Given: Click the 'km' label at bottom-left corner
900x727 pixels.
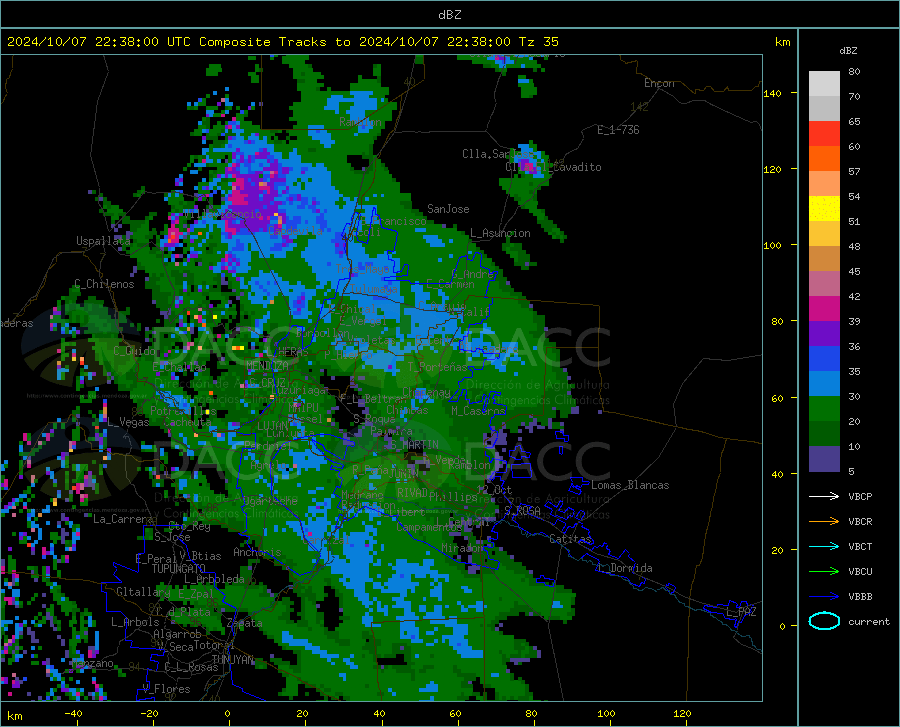Looking at the screenshot, I should tap(14, 716).
